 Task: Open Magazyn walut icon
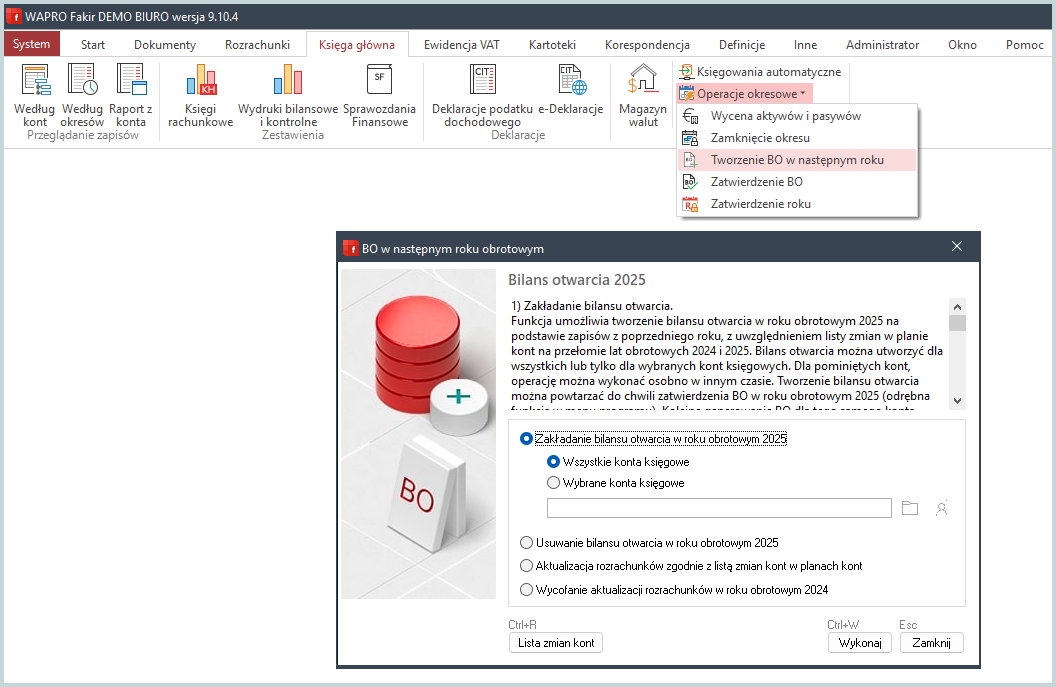tap(643, 82)
